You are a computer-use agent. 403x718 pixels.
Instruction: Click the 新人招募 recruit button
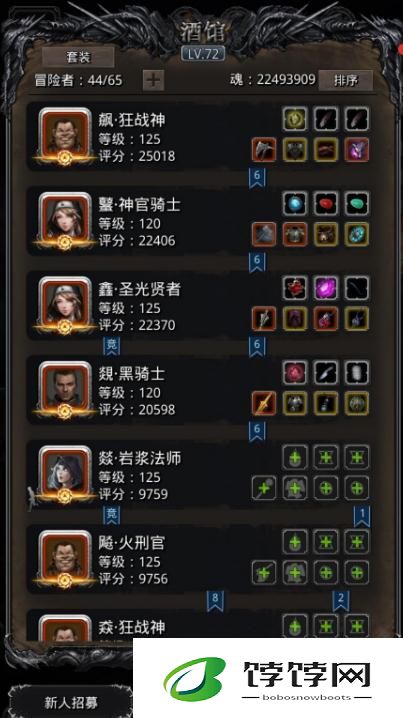(71, 702)
